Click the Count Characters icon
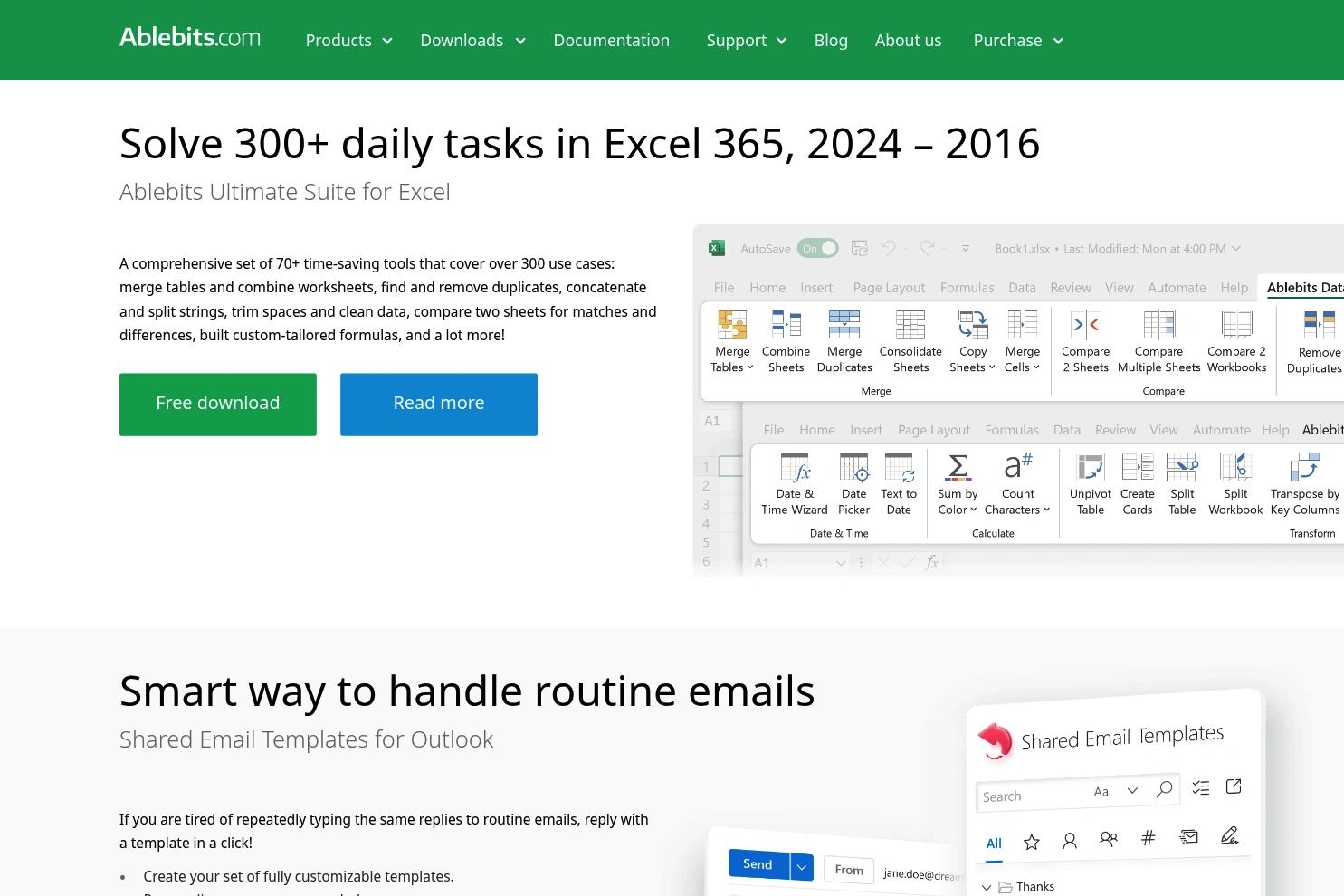The width and height of the screenshot is (1344, 896). tap(1017, 467)
